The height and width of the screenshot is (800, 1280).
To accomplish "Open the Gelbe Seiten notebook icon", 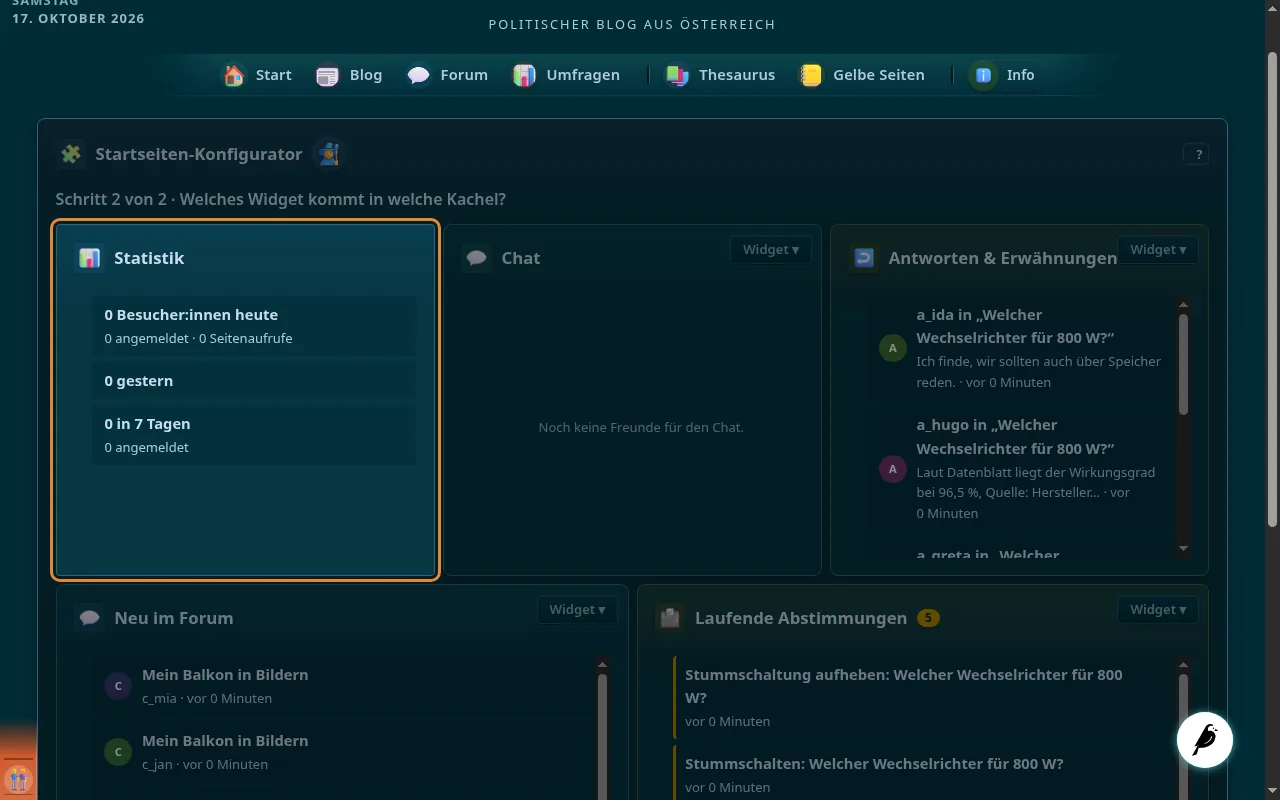I will click(x=811, y=75).
